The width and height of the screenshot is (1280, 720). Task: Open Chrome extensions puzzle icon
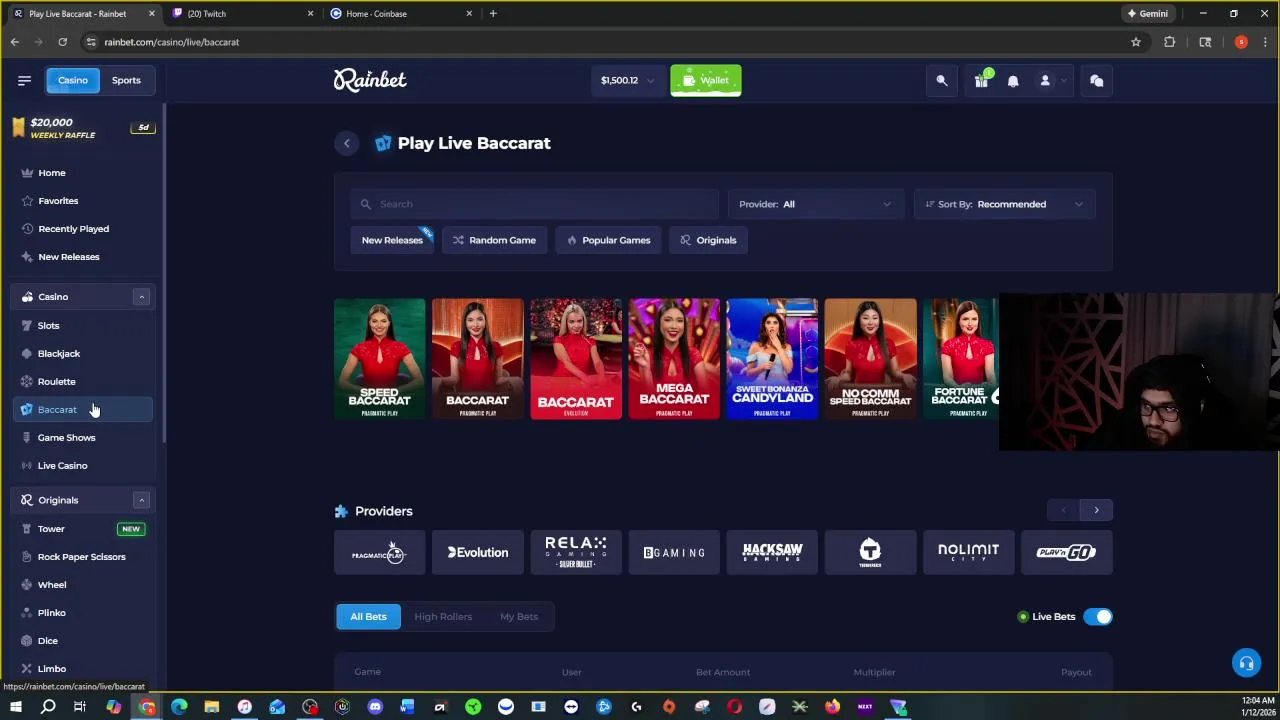pyautogui.click(x=1169, y=42)
